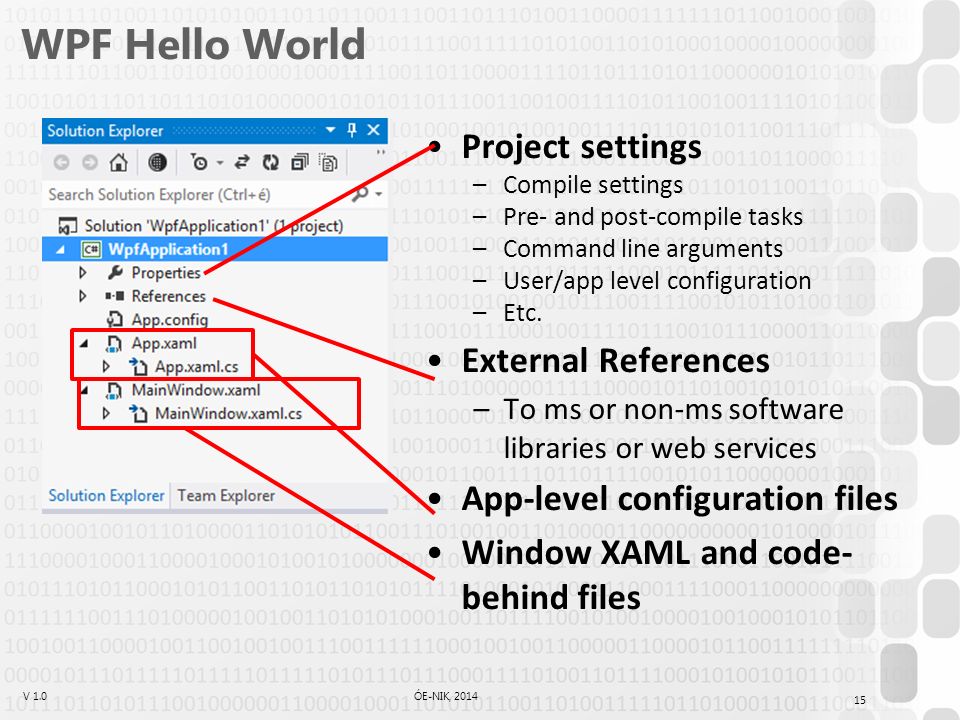Screen dimensions: 960x720
Task: Select the MainWindow.xaml.cs file
Action: point(228,414)
